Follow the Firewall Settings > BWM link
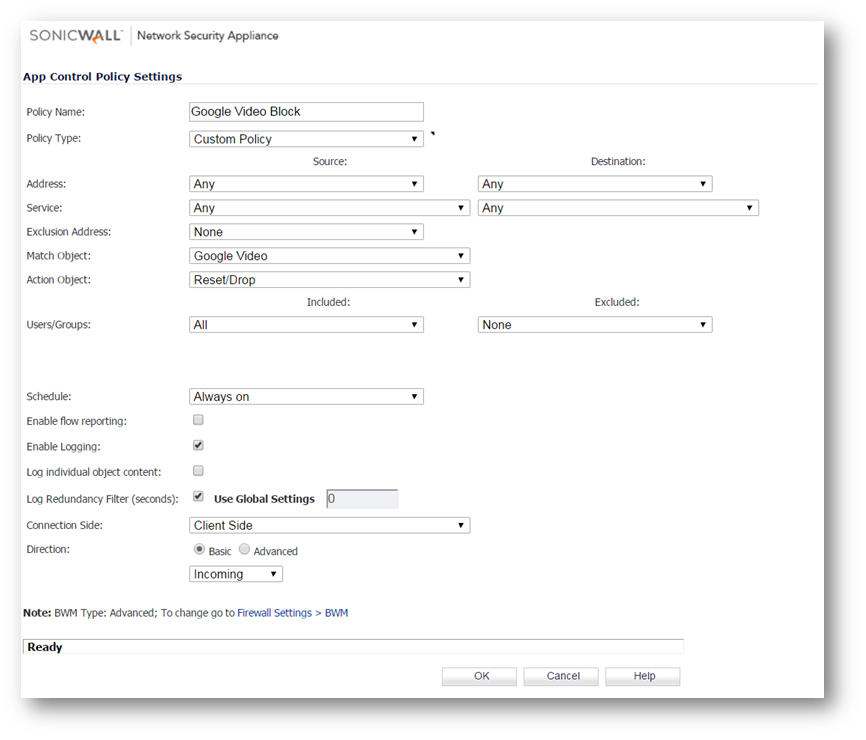 [292, 613]
